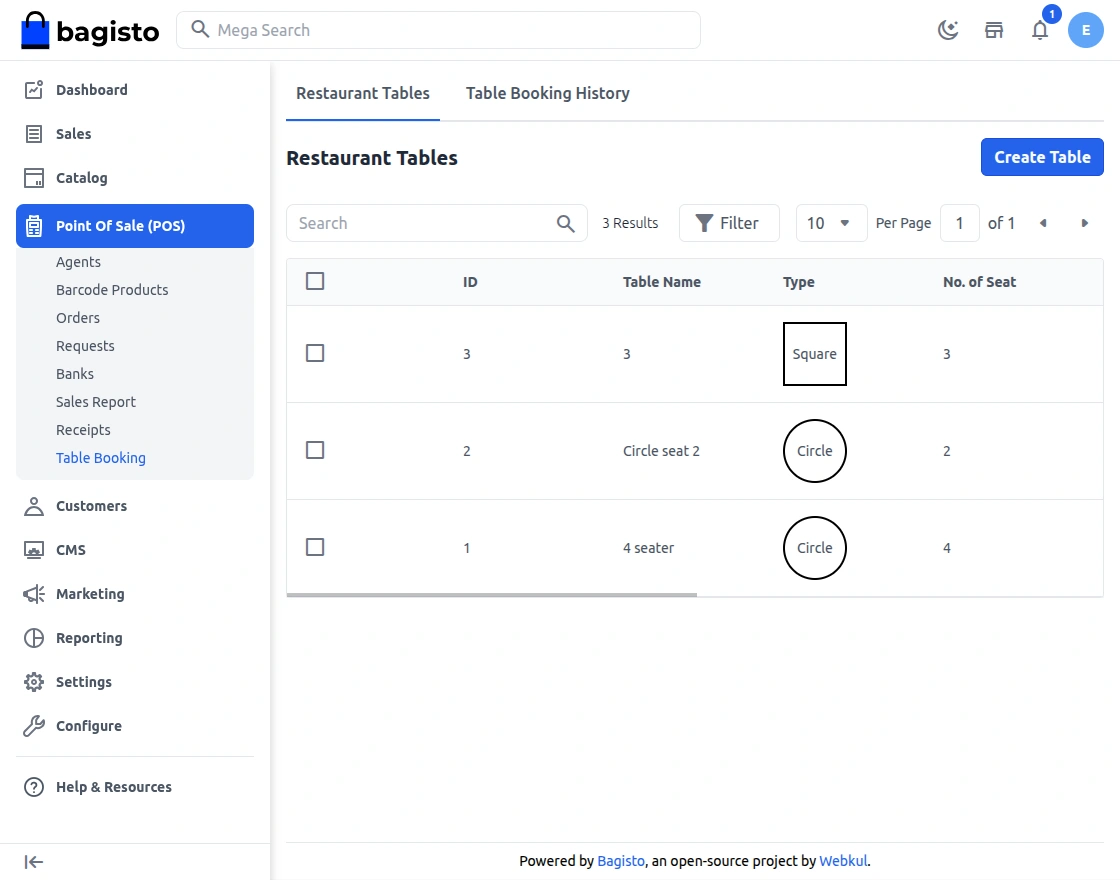Open Agents submenu item
The height and width of the screenshot is (880, 1120).
[79, 262]
